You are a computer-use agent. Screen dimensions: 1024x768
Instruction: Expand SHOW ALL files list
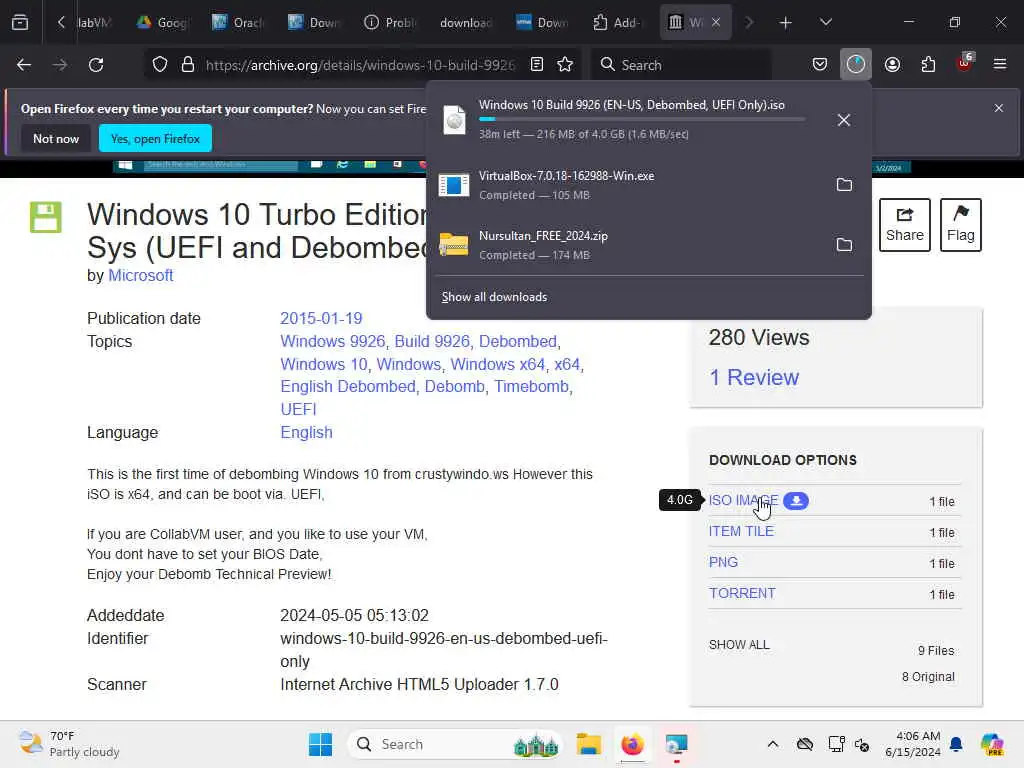tap(739, 645)
